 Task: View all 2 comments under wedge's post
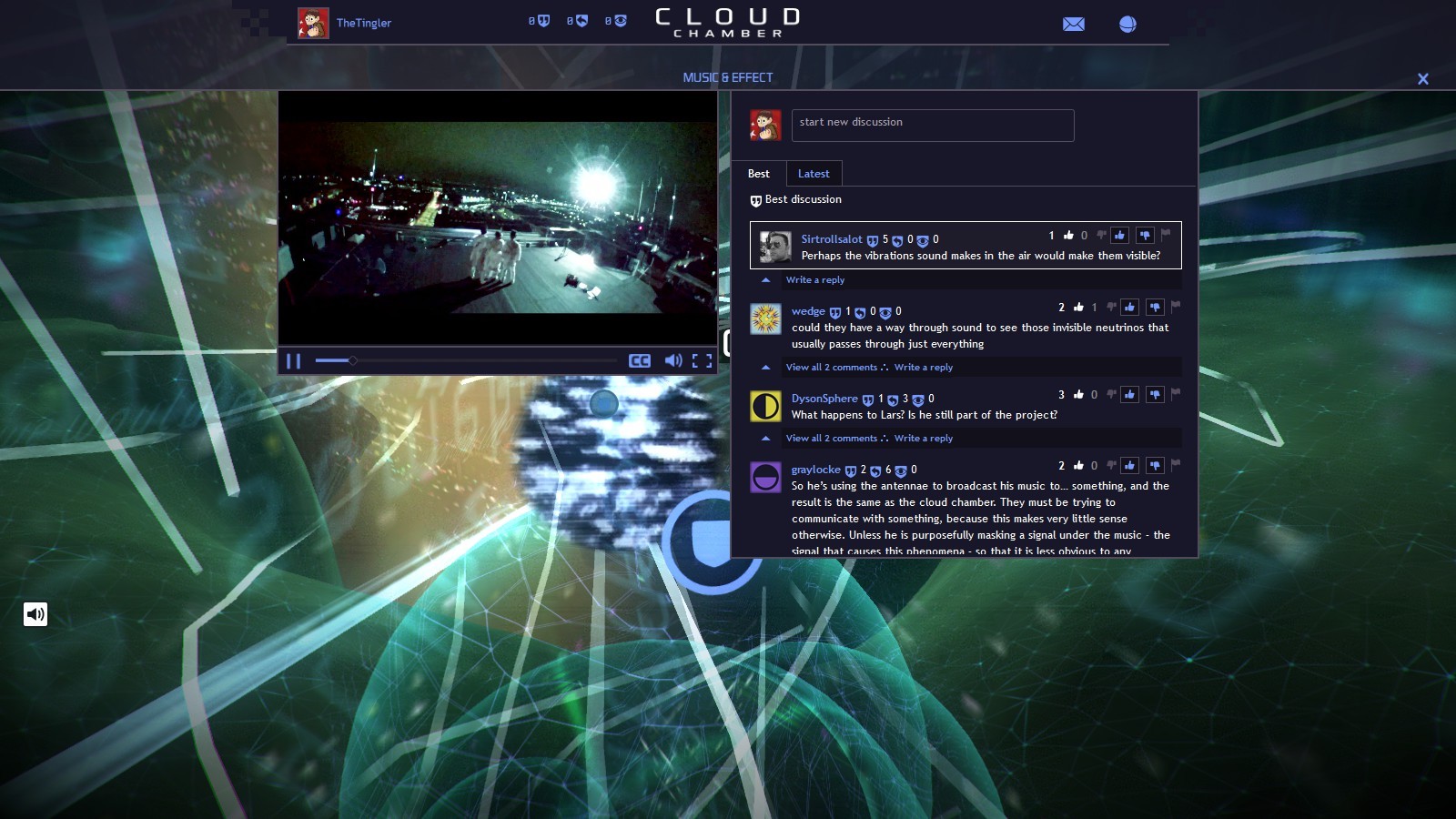832,368
